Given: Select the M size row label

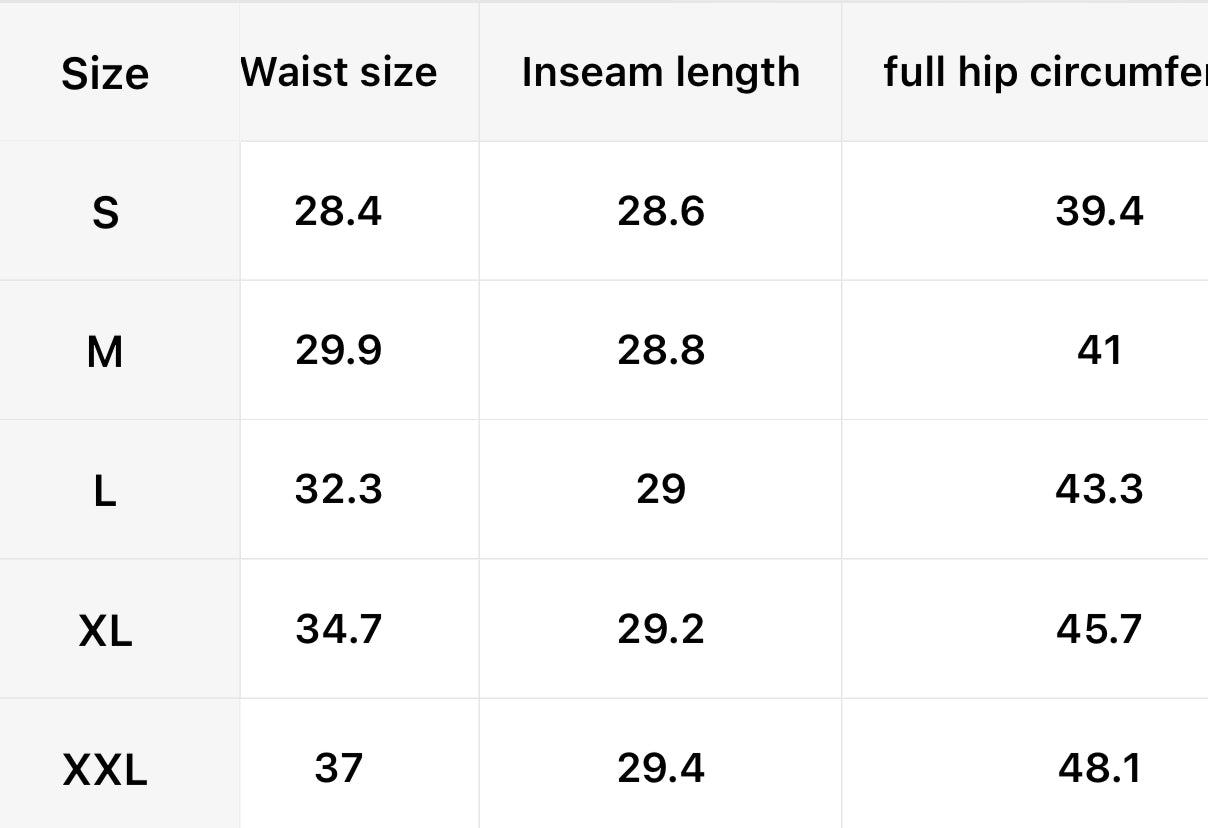Looking at the screenshot, I should [x=105, y=351].
